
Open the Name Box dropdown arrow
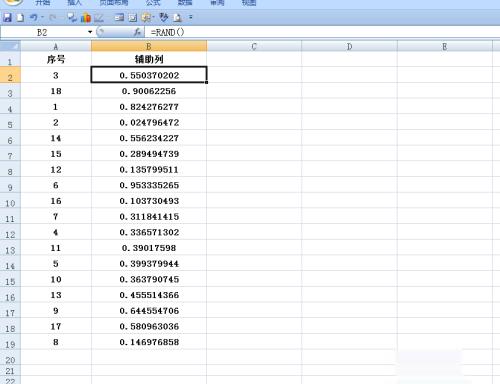pyautogui.click(x=90, y=32)
